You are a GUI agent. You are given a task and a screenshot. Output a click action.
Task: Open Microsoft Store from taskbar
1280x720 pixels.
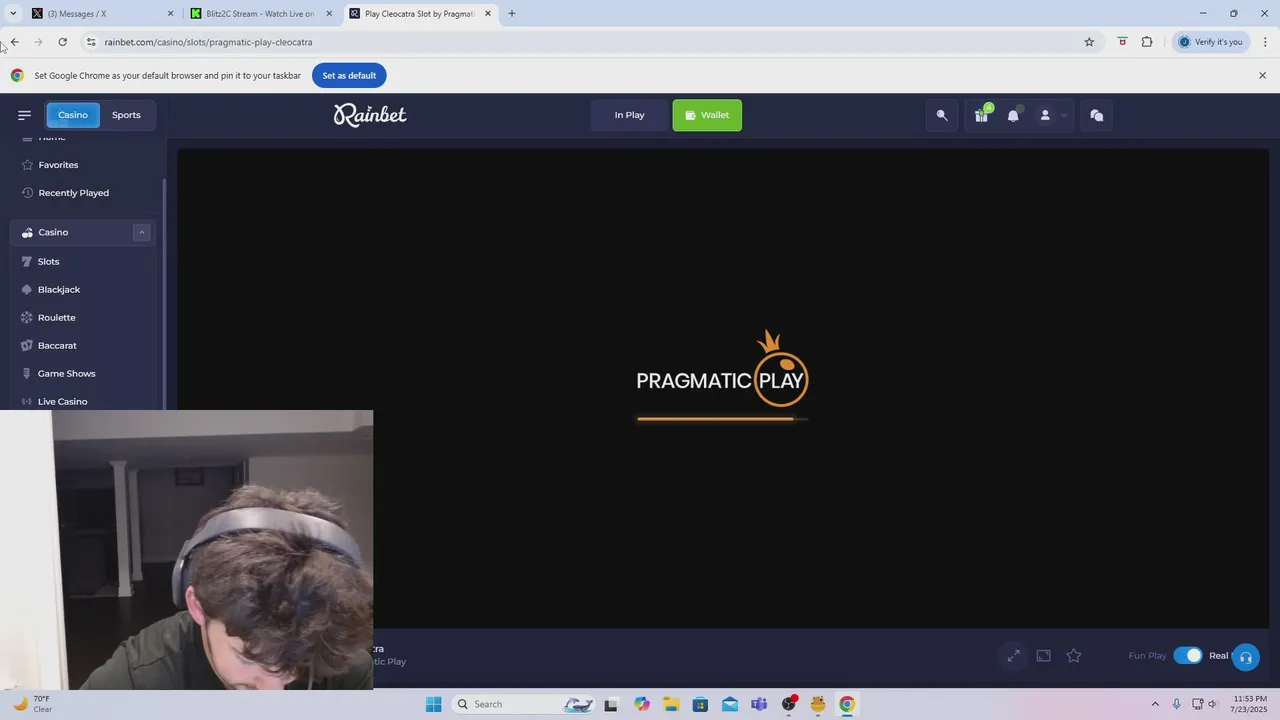tap(700, 704)
